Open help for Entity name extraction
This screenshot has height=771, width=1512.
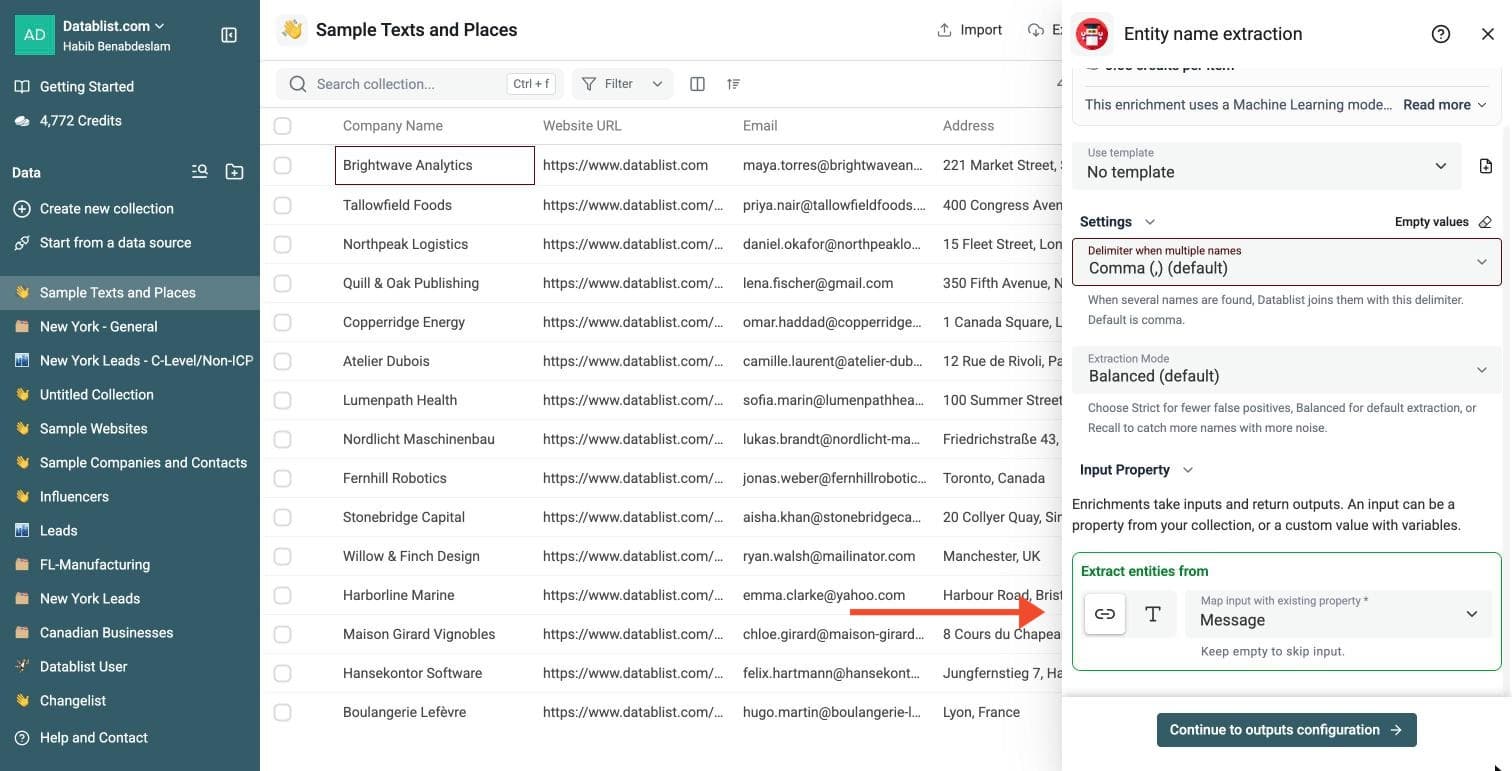1441,34
